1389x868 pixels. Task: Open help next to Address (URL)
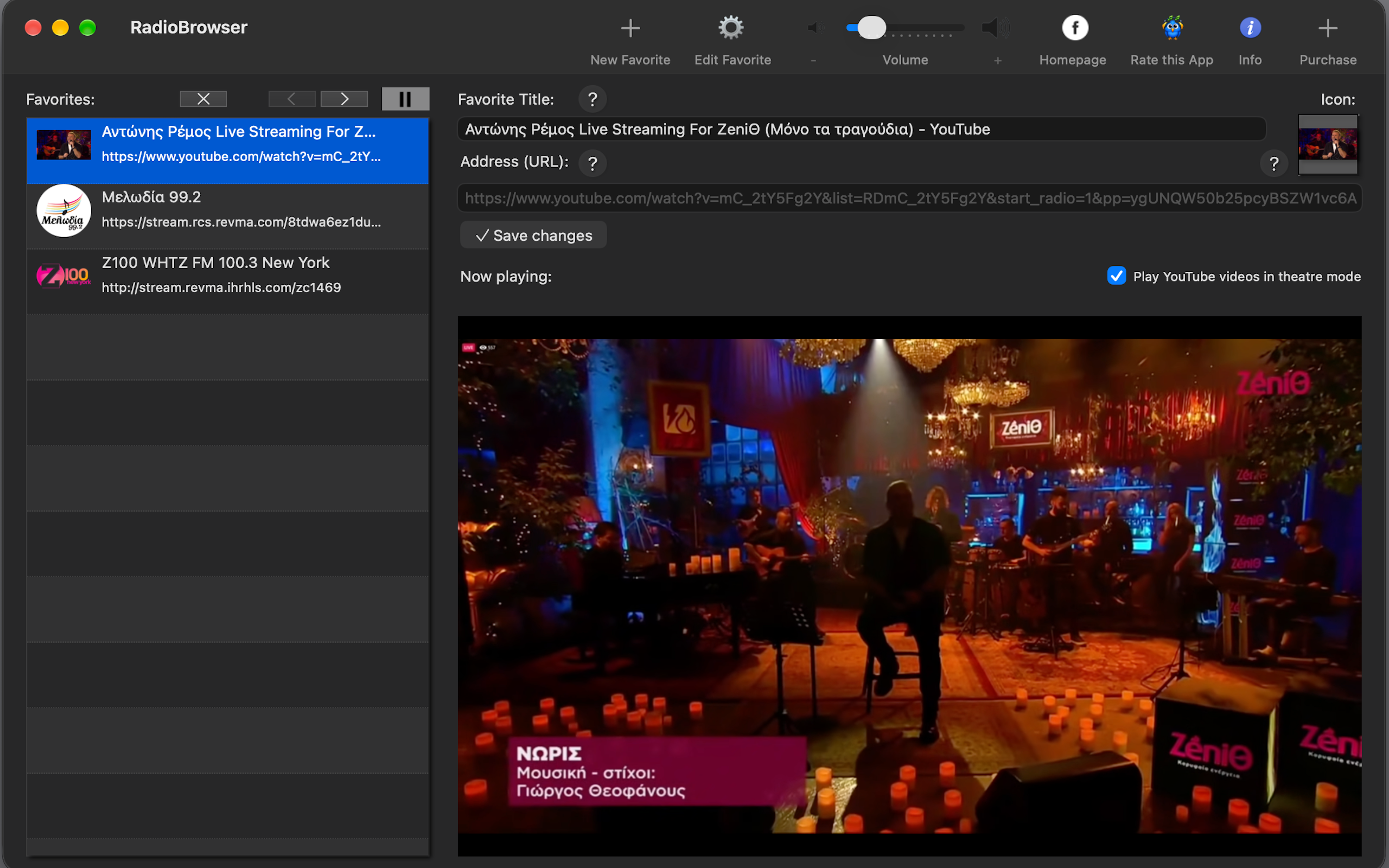tap(592, 164)
